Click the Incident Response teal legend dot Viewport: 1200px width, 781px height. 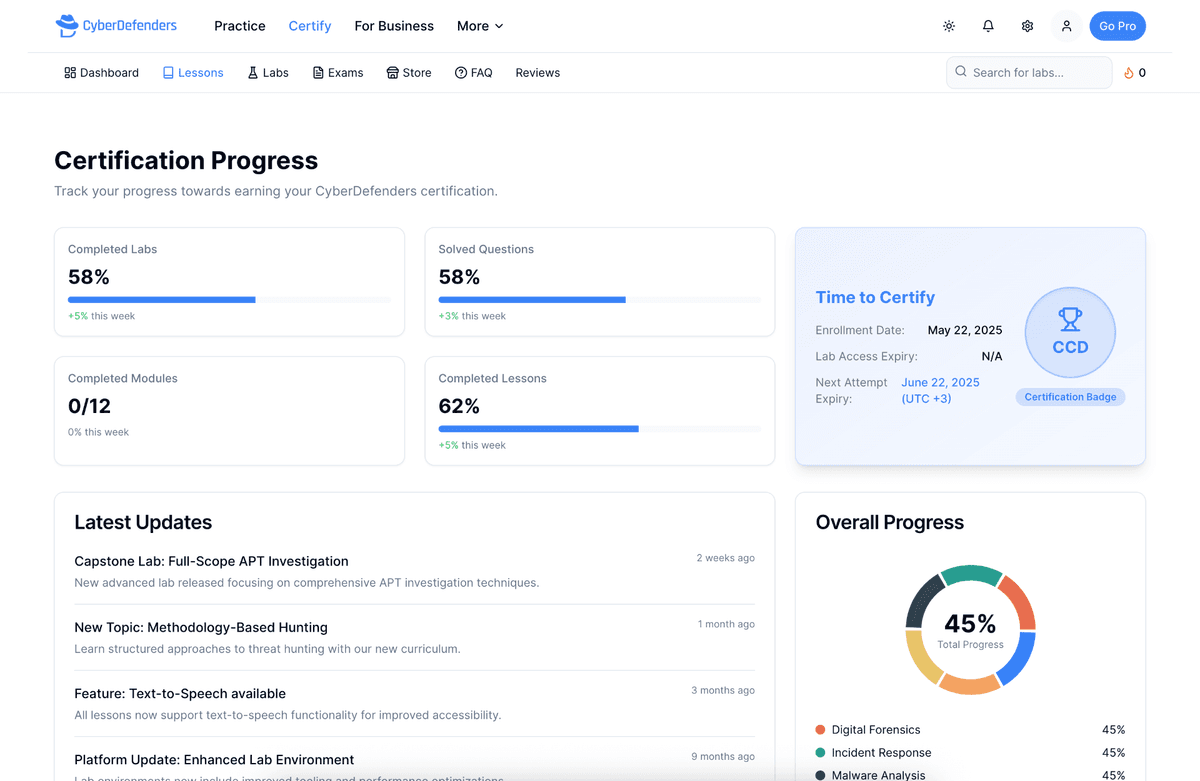[x=821, y=753]
